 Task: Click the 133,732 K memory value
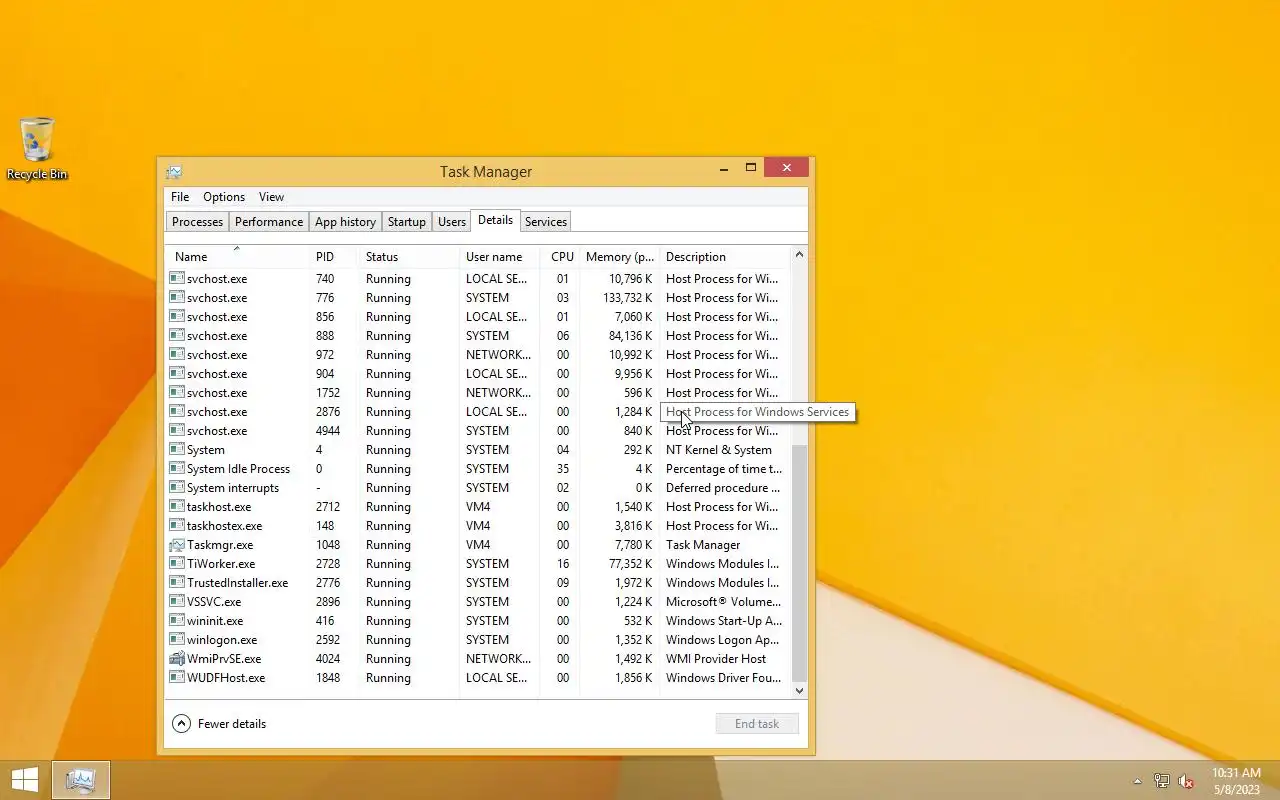click(627, 298)
